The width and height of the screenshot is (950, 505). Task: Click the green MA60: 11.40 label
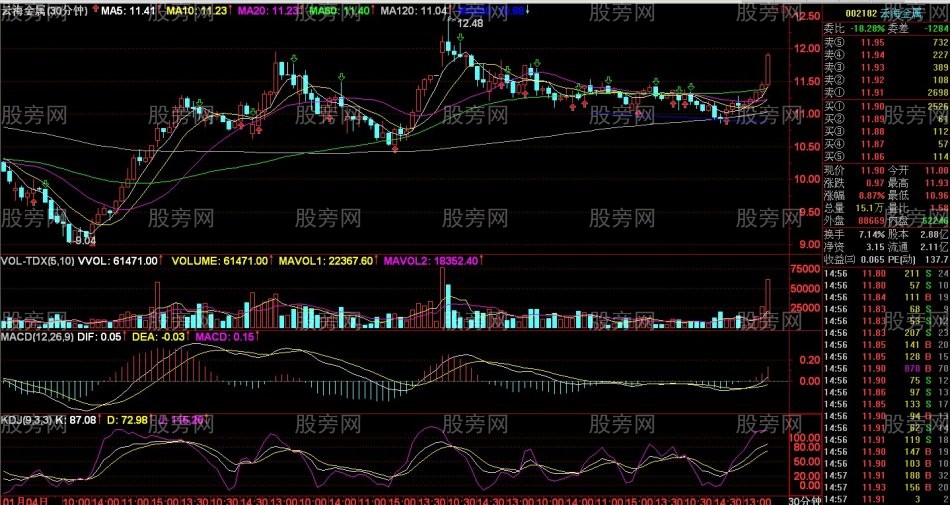click(x=339, y=10)
